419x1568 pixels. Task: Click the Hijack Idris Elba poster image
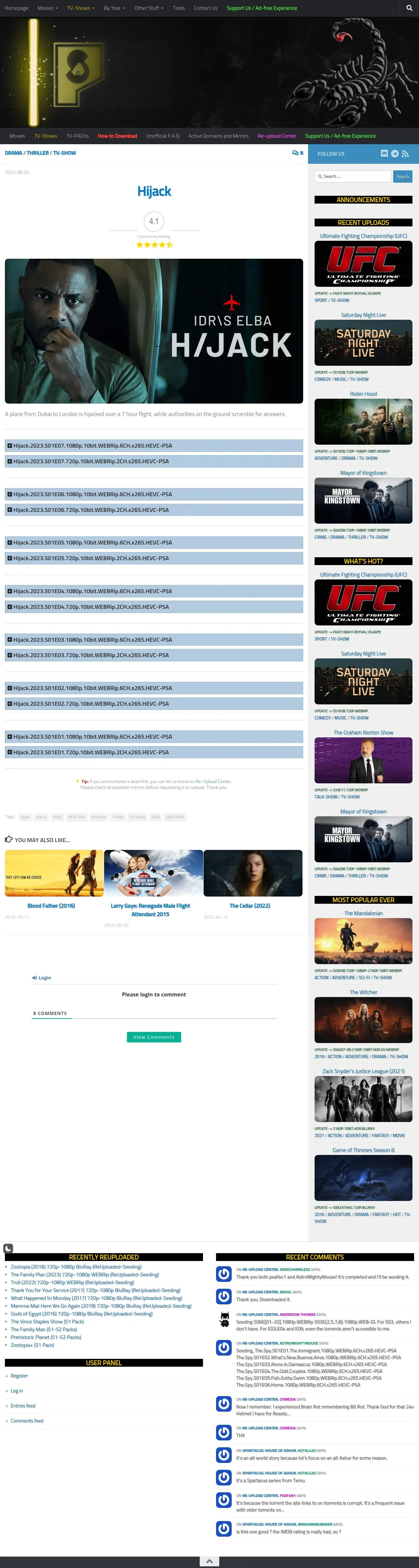pyautogui.click(x=154, y=331)
